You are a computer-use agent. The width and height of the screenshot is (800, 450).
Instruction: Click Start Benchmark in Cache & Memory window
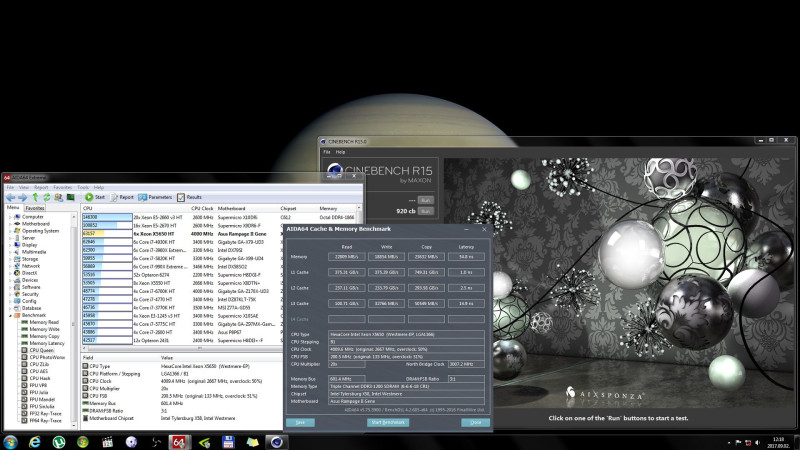(388, 422)
